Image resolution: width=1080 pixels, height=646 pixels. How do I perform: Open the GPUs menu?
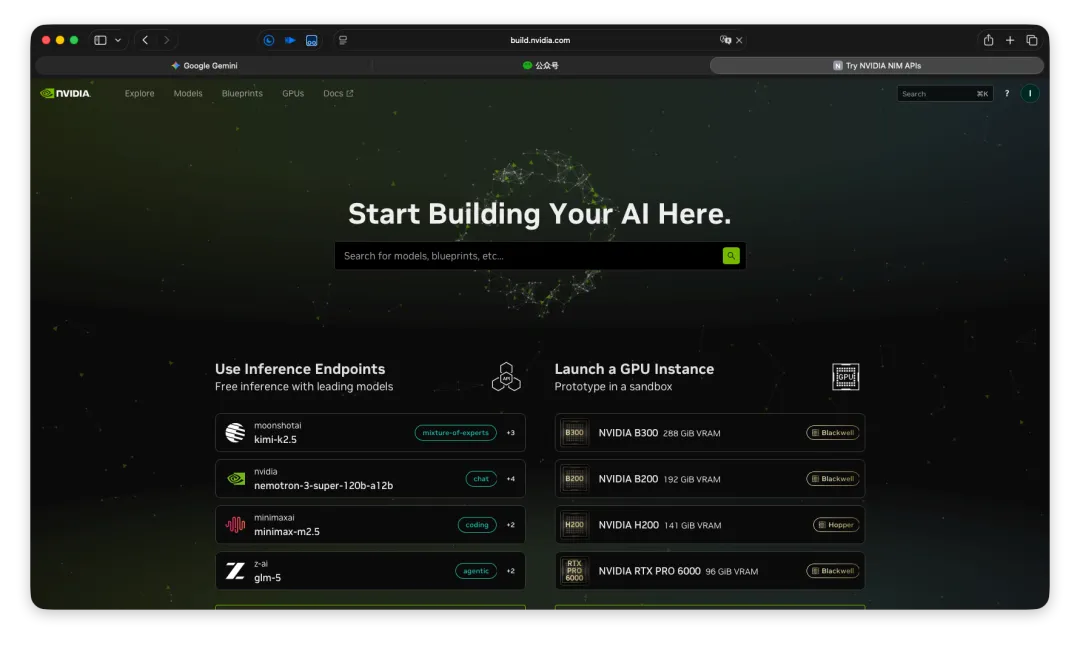point(293,94)
